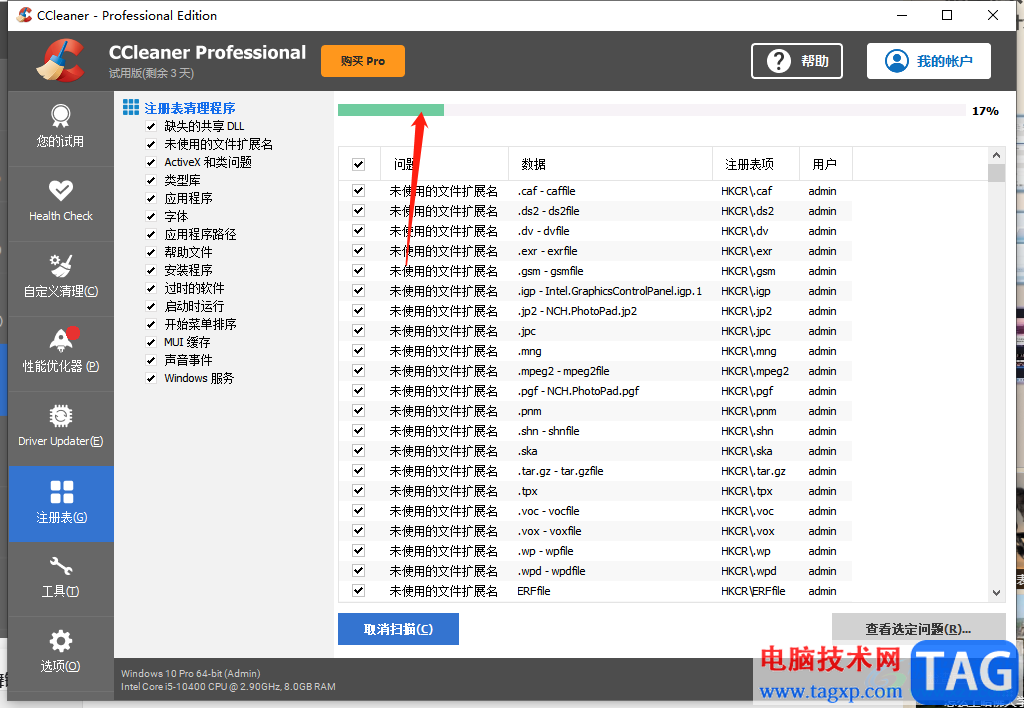Toggle 未使用的文件扩展名 category checkbox
1024x708 pixels.
click(151, 144)
